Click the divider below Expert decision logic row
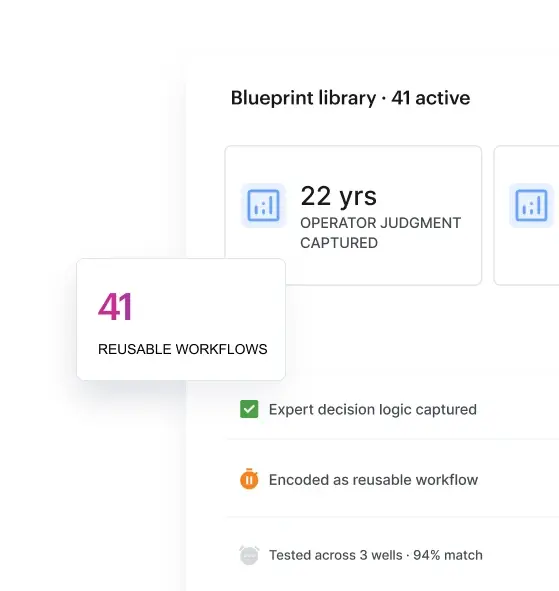Screen dimensions: 559x591 [x=392, y=439]
